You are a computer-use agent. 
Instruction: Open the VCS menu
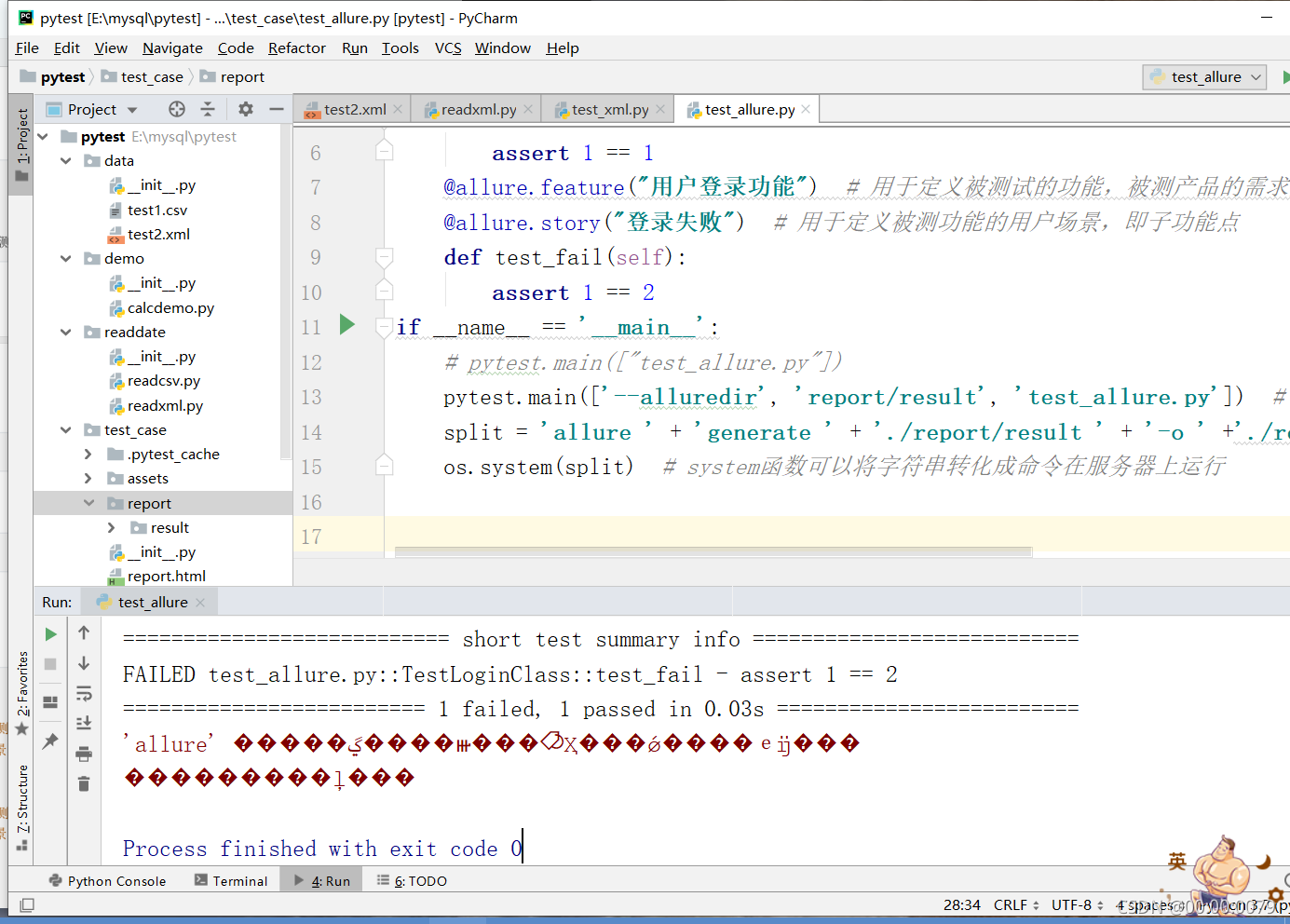[448, 48]
